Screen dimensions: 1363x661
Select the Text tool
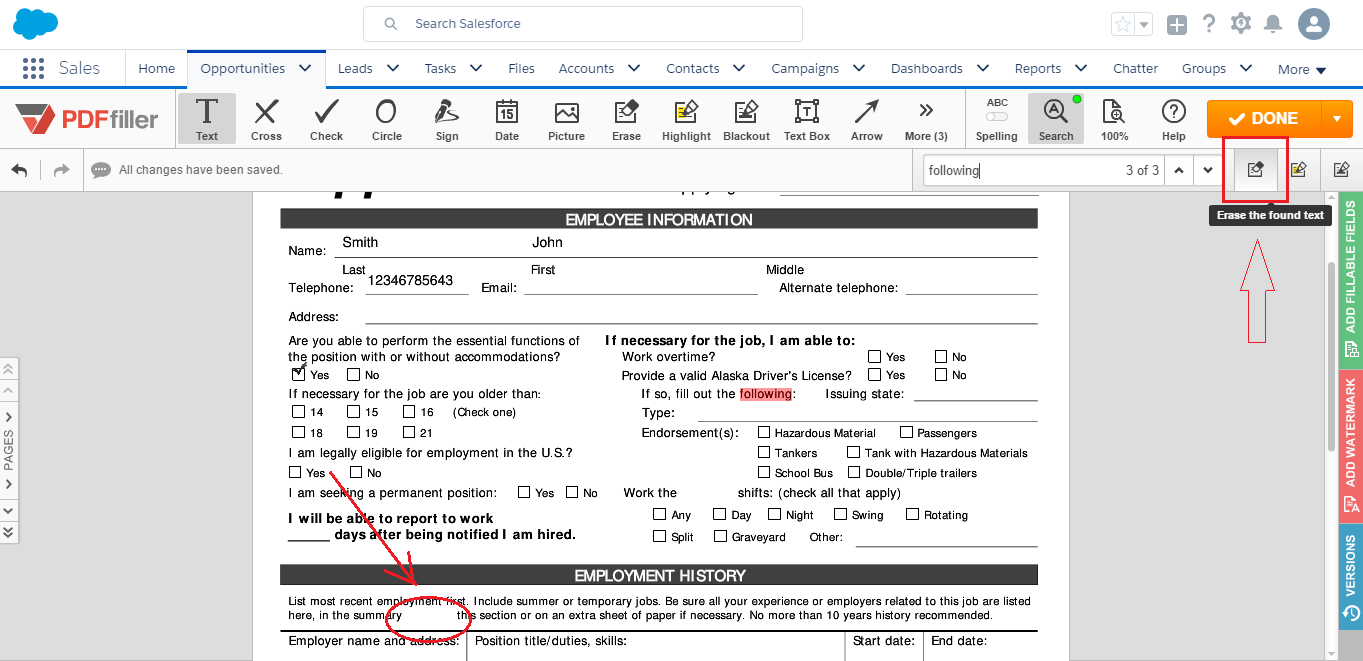207,118
